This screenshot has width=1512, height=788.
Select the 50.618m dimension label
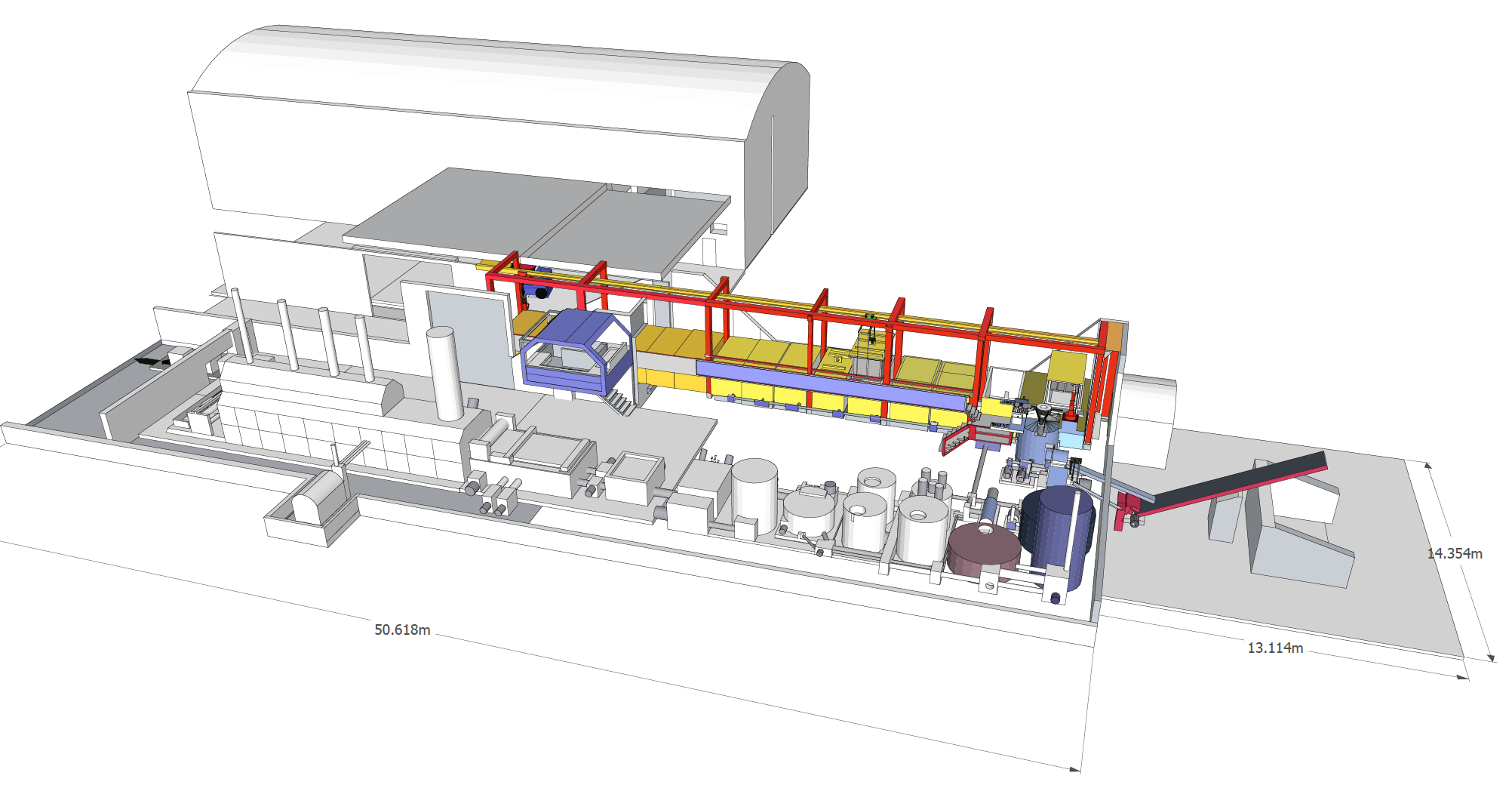click(x=402, y=629)
